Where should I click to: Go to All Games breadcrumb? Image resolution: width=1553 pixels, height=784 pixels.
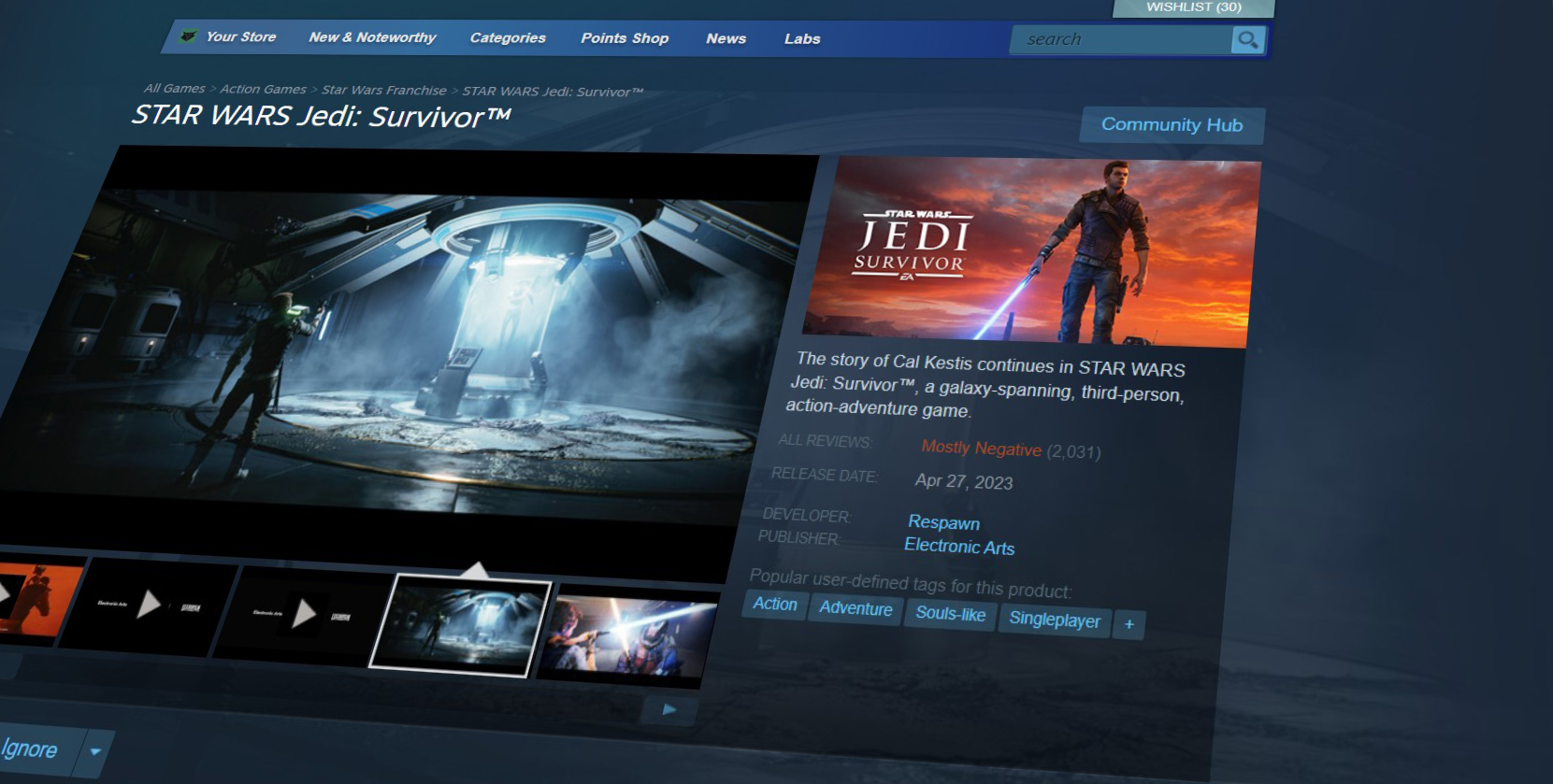175,88
